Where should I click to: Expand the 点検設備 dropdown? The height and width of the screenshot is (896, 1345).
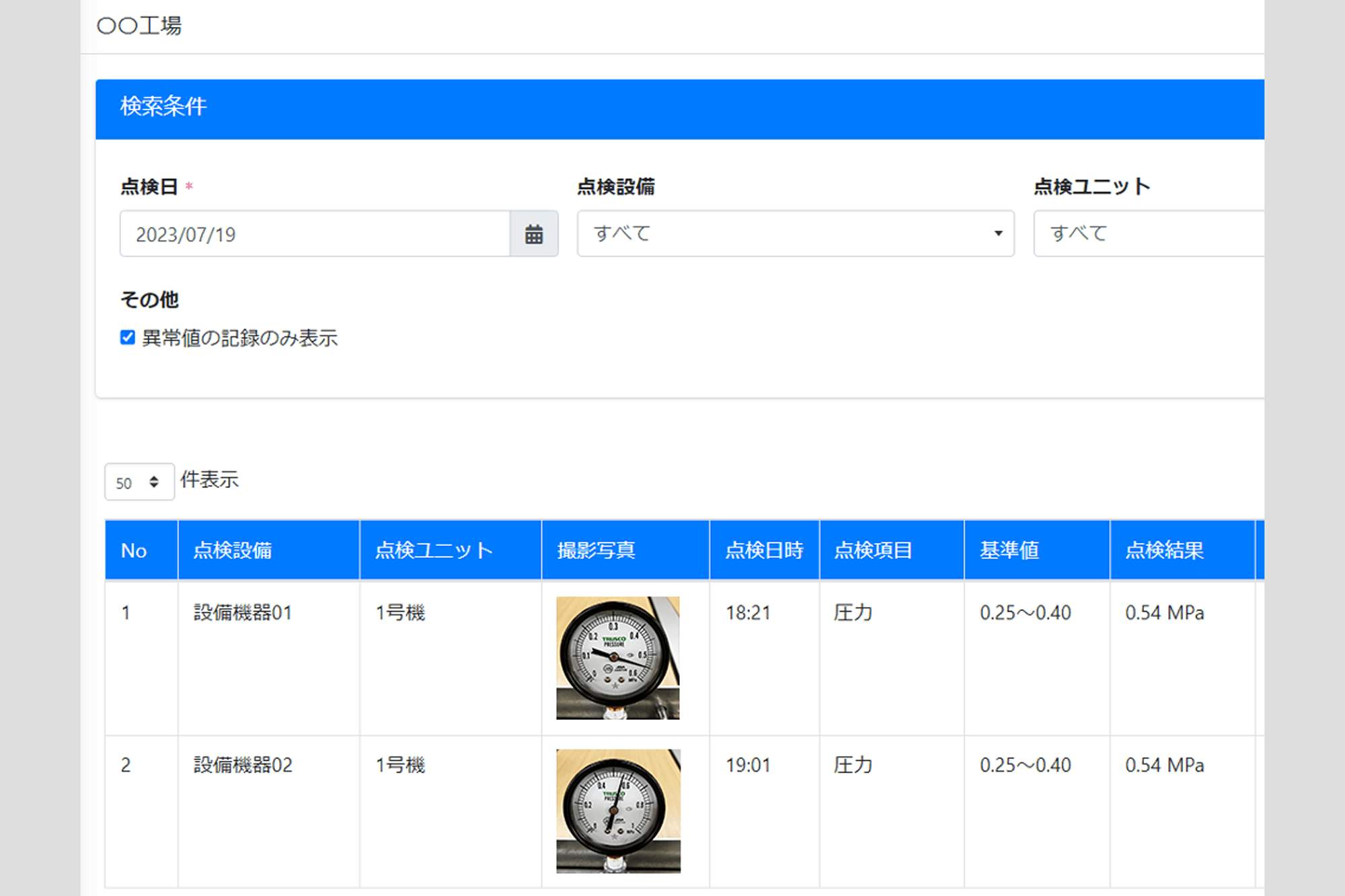795,233
